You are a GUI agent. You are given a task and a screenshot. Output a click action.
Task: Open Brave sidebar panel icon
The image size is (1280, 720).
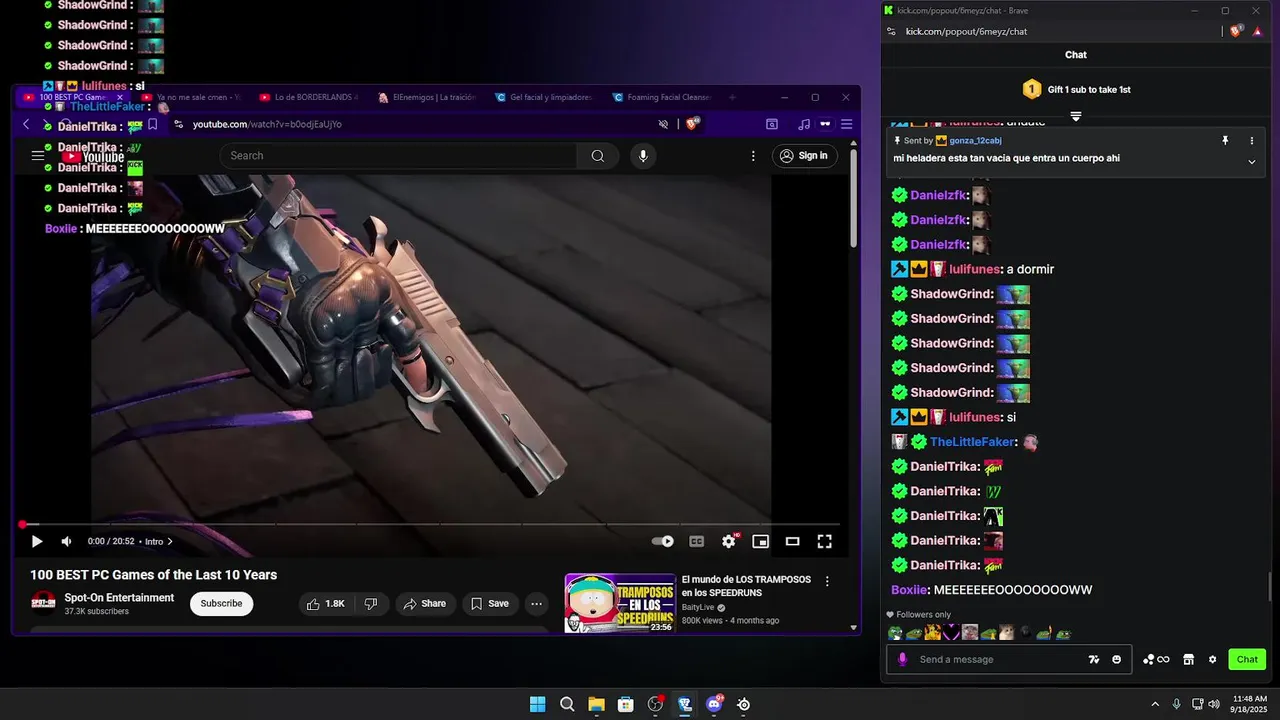(772, 124)
